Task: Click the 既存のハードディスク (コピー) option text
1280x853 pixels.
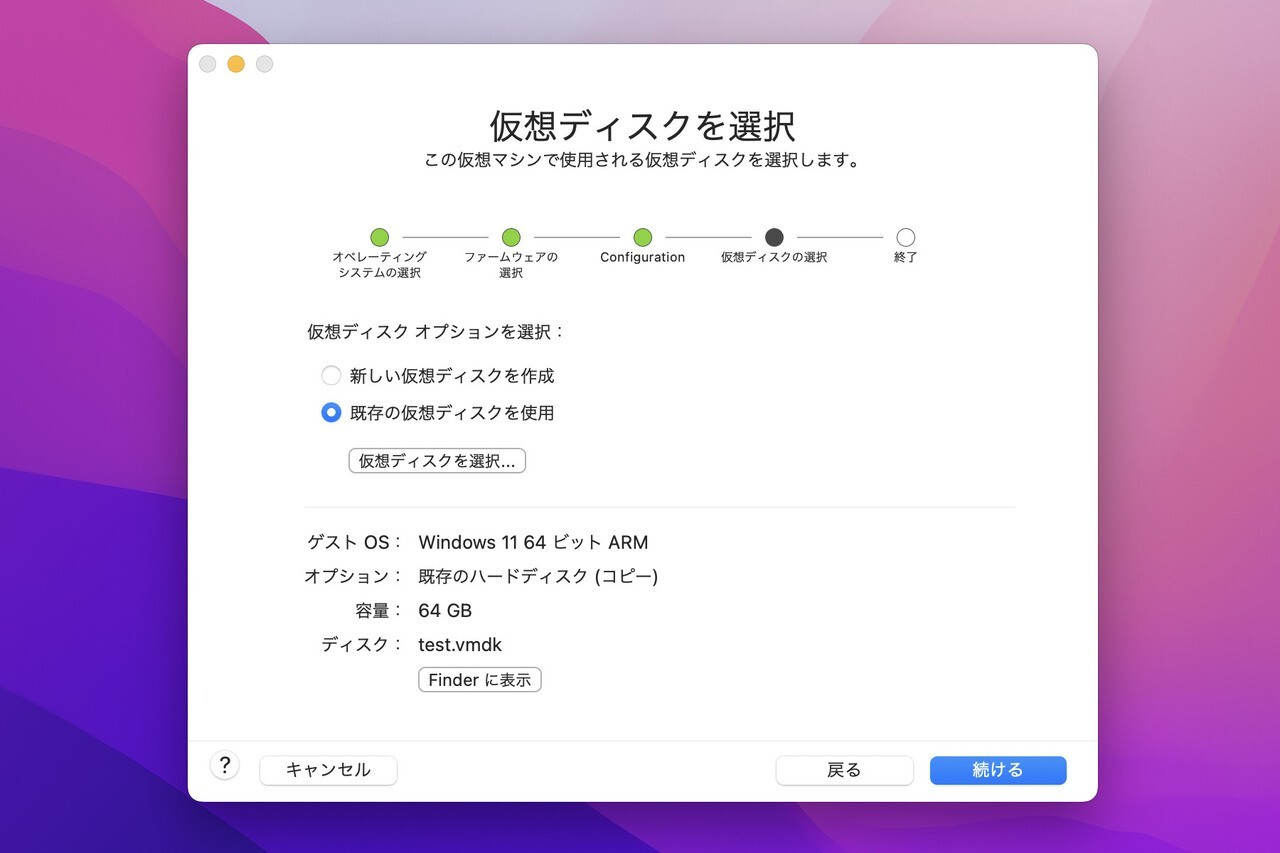Action: pos(538,577)
